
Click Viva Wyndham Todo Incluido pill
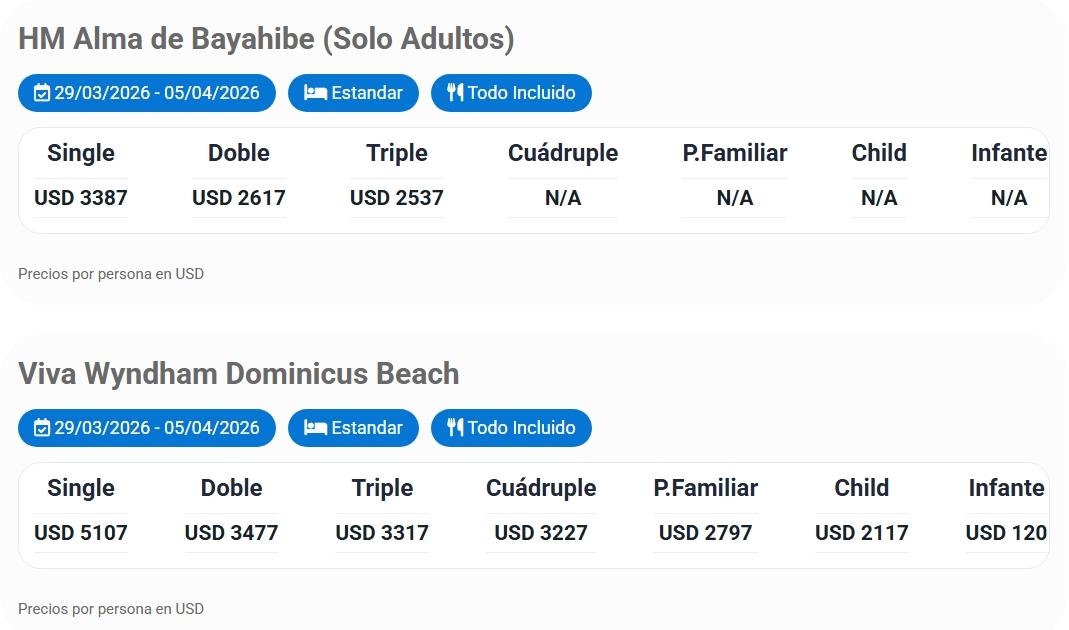[x=511, y=428]
